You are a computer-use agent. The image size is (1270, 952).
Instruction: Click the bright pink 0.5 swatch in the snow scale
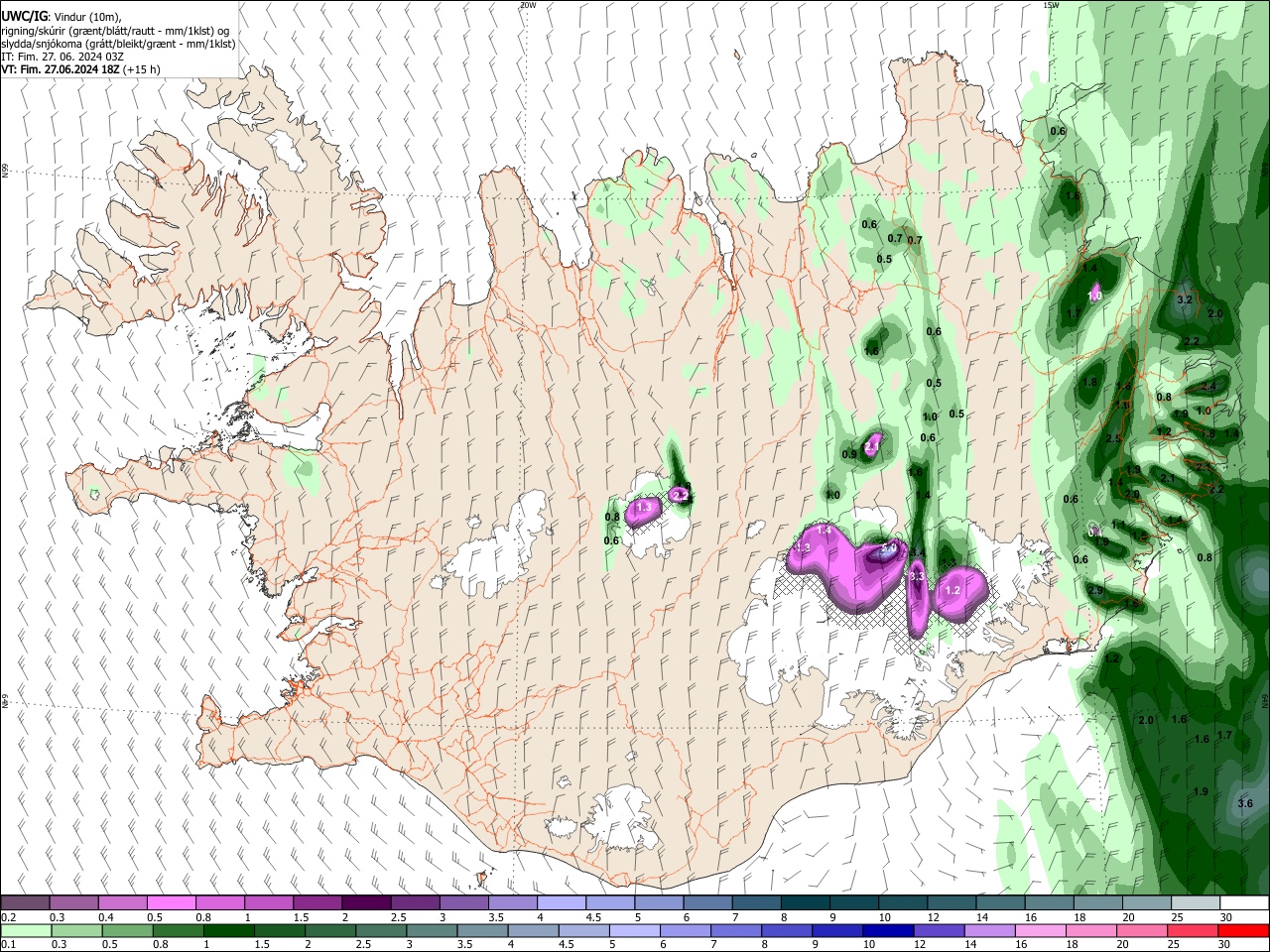point(171,902)
